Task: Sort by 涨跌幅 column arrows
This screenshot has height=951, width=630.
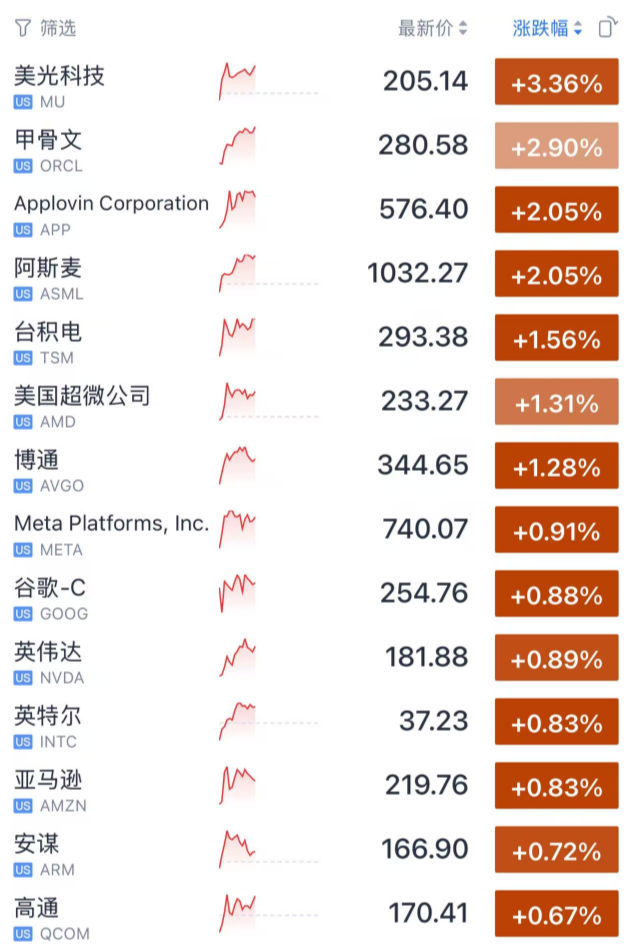Action: coord(578,29)
